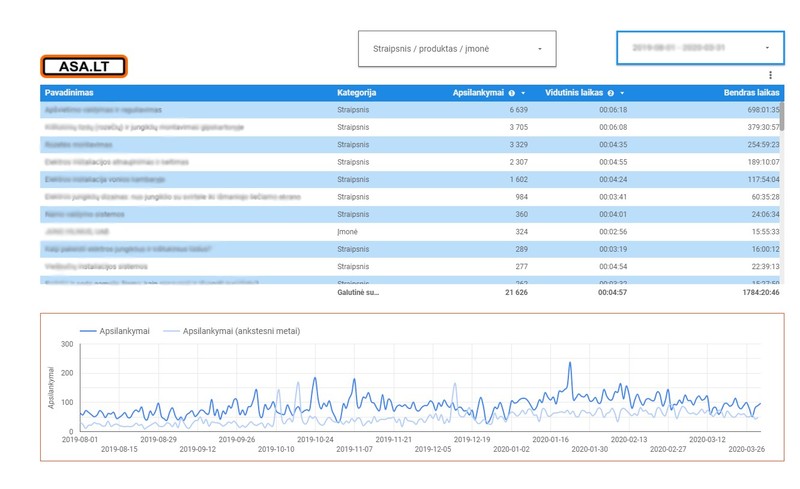
Task: Click chart date label 2020-03-26
Action: pos(746,449)
